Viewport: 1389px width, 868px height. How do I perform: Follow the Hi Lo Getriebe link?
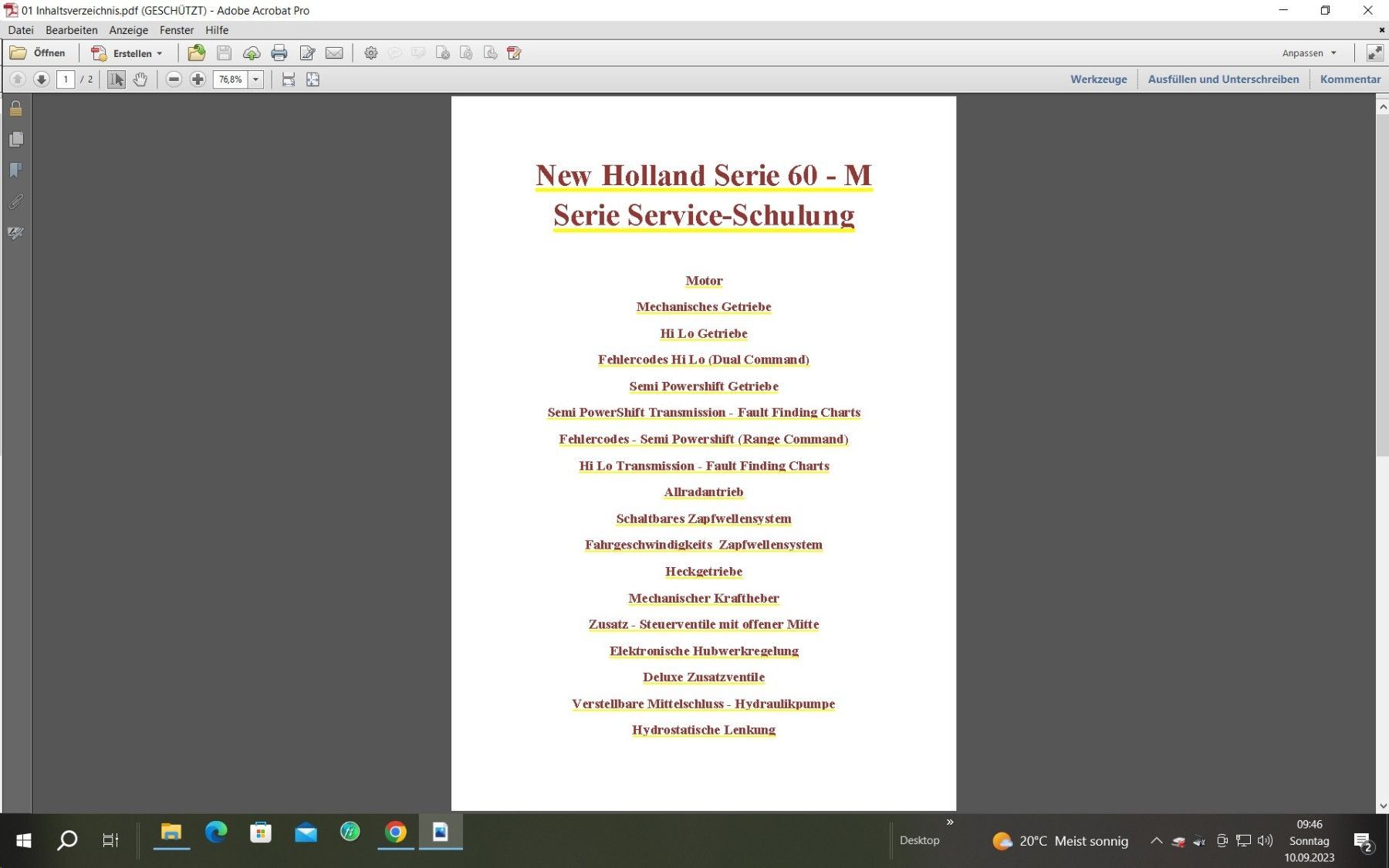(x=703, y=333)
